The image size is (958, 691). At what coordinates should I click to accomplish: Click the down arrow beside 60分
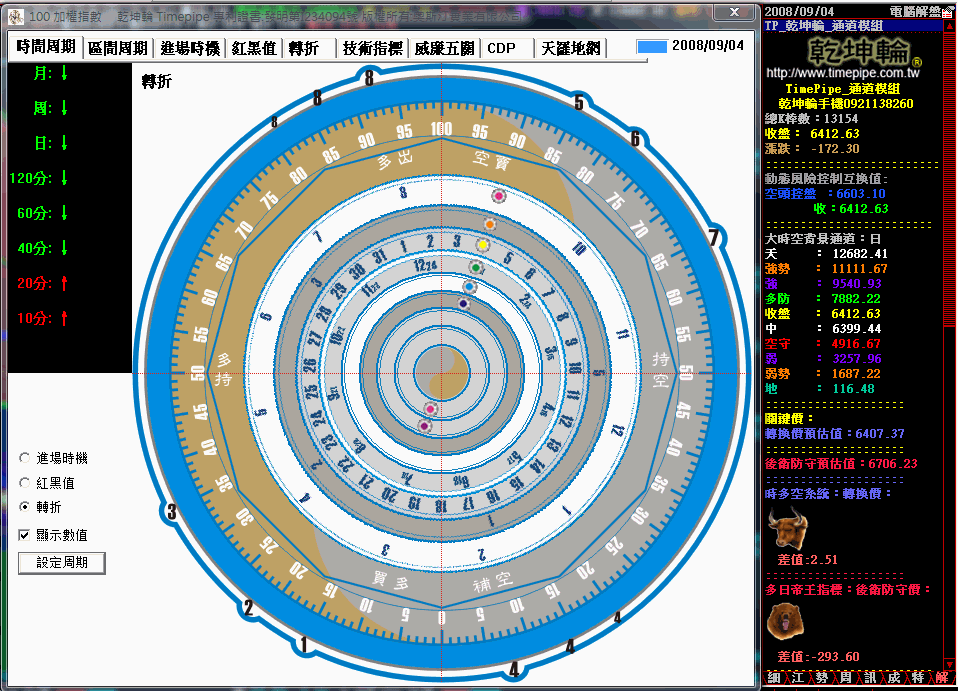(x=64, y=213)
